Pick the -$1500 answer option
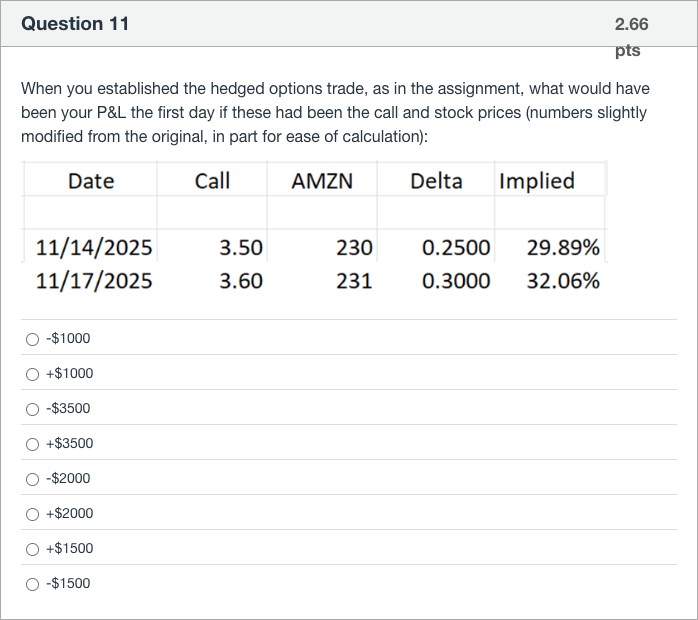 click(33, 584)
